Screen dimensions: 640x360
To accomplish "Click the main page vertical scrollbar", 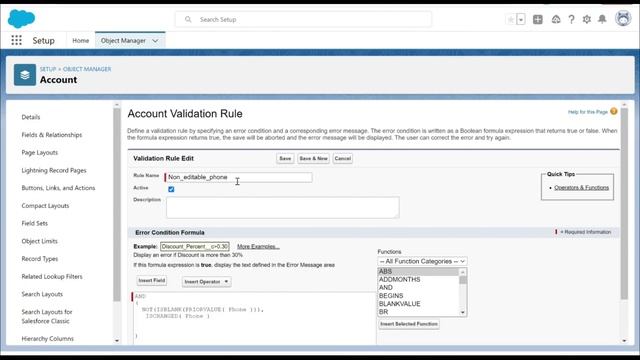I will coord(624,204).
